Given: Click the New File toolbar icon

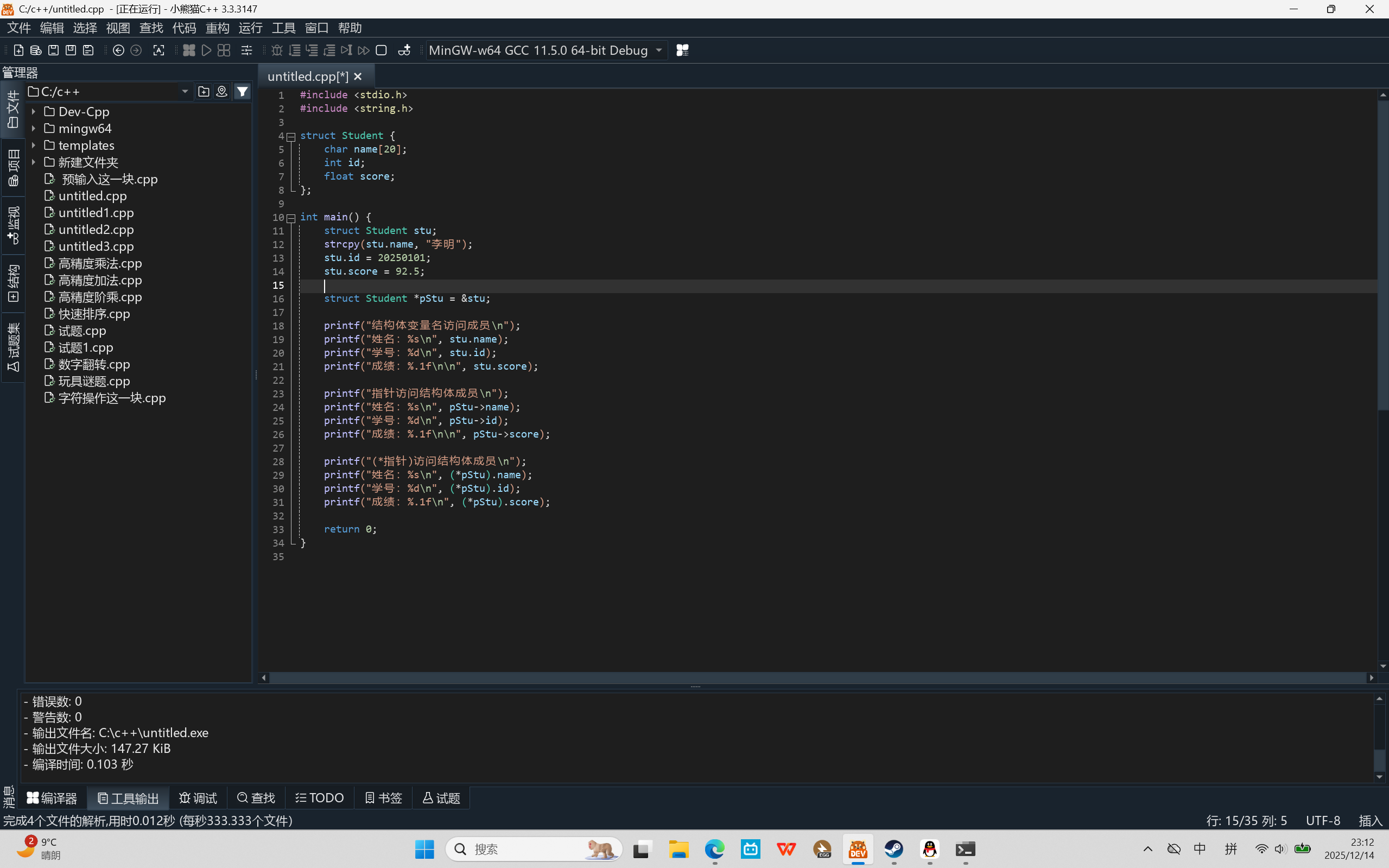Looking at the screenshot, I should [x=18, y=50].
